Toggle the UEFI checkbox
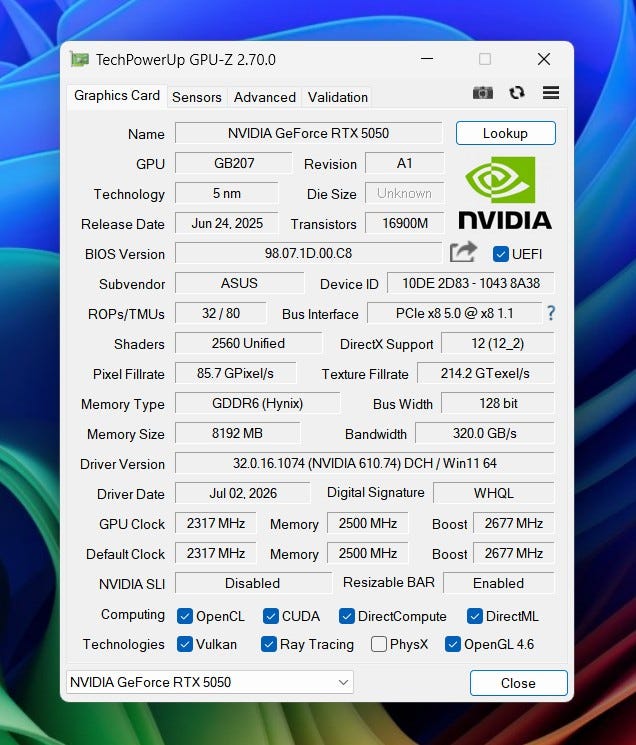The width and height of the screenshot is (636, 745). click(501, 254)
